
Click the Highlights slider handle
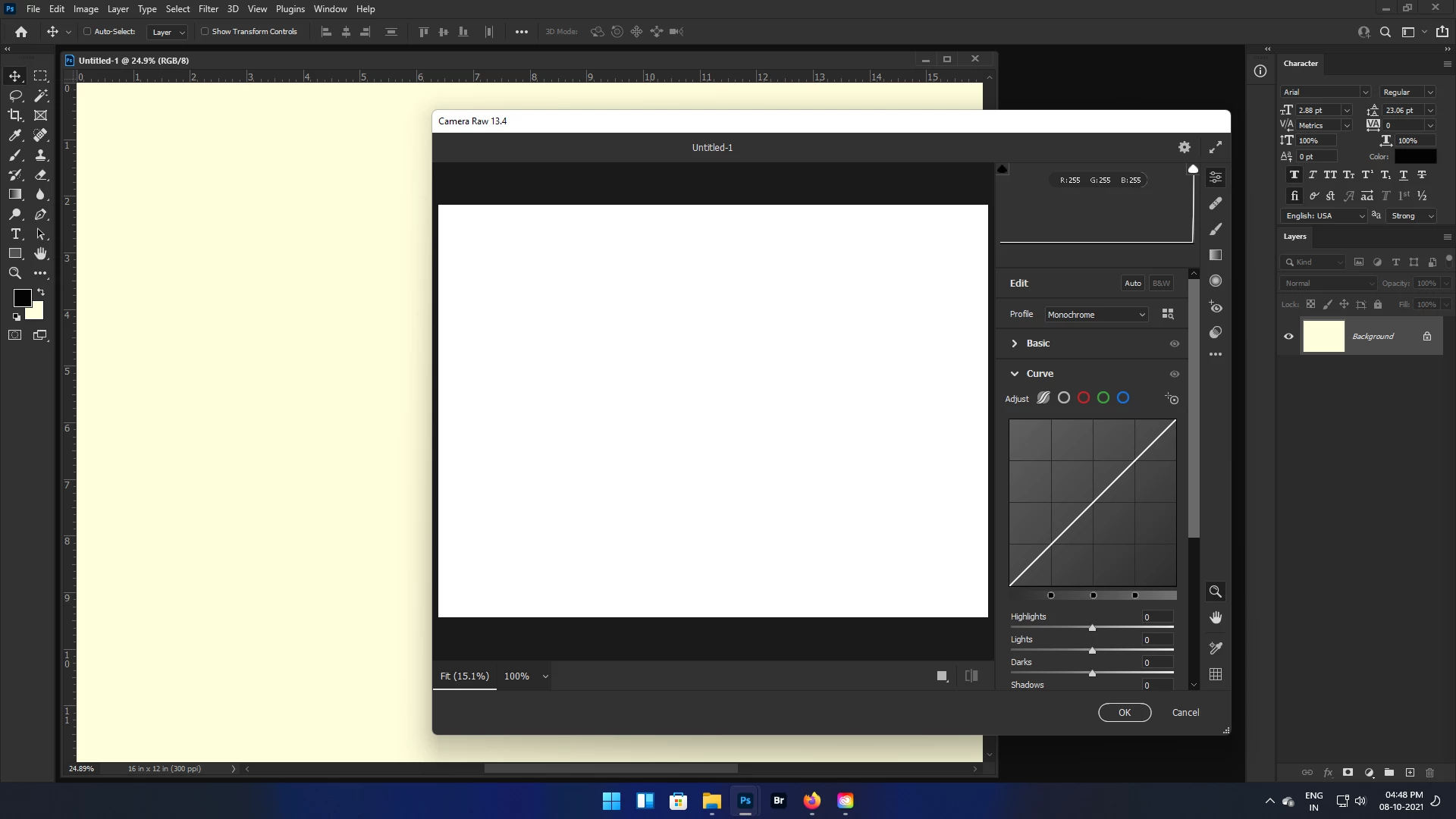point(1092,628)
